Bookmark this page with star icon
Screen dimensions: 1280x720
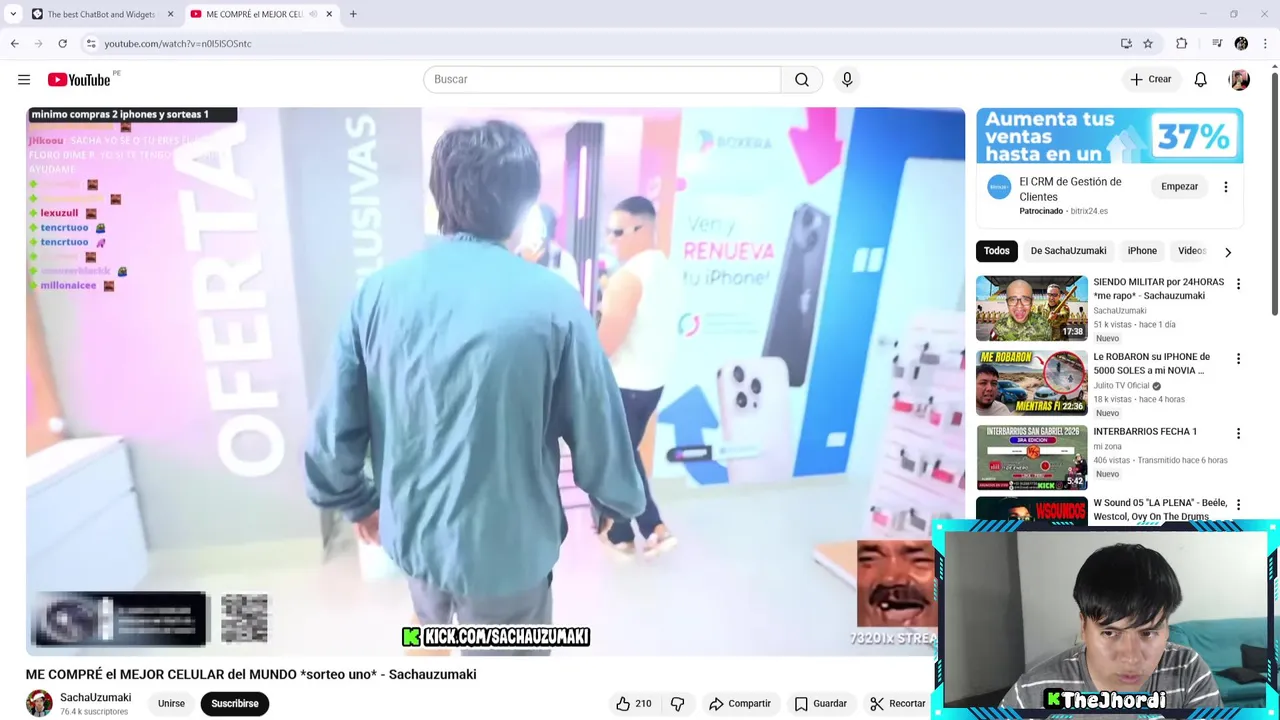click(1148, 43)
